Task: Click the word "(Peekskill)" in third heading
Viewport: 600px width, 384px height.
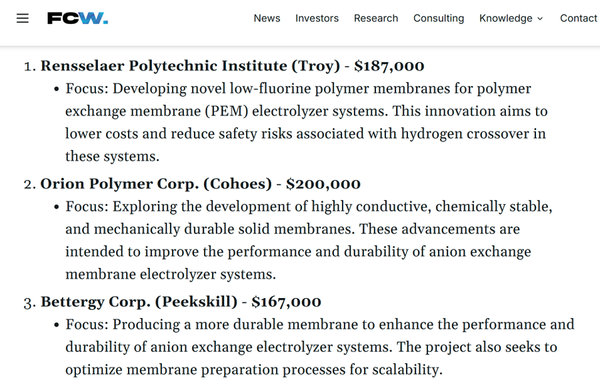Action: click(x=196, y=302)
